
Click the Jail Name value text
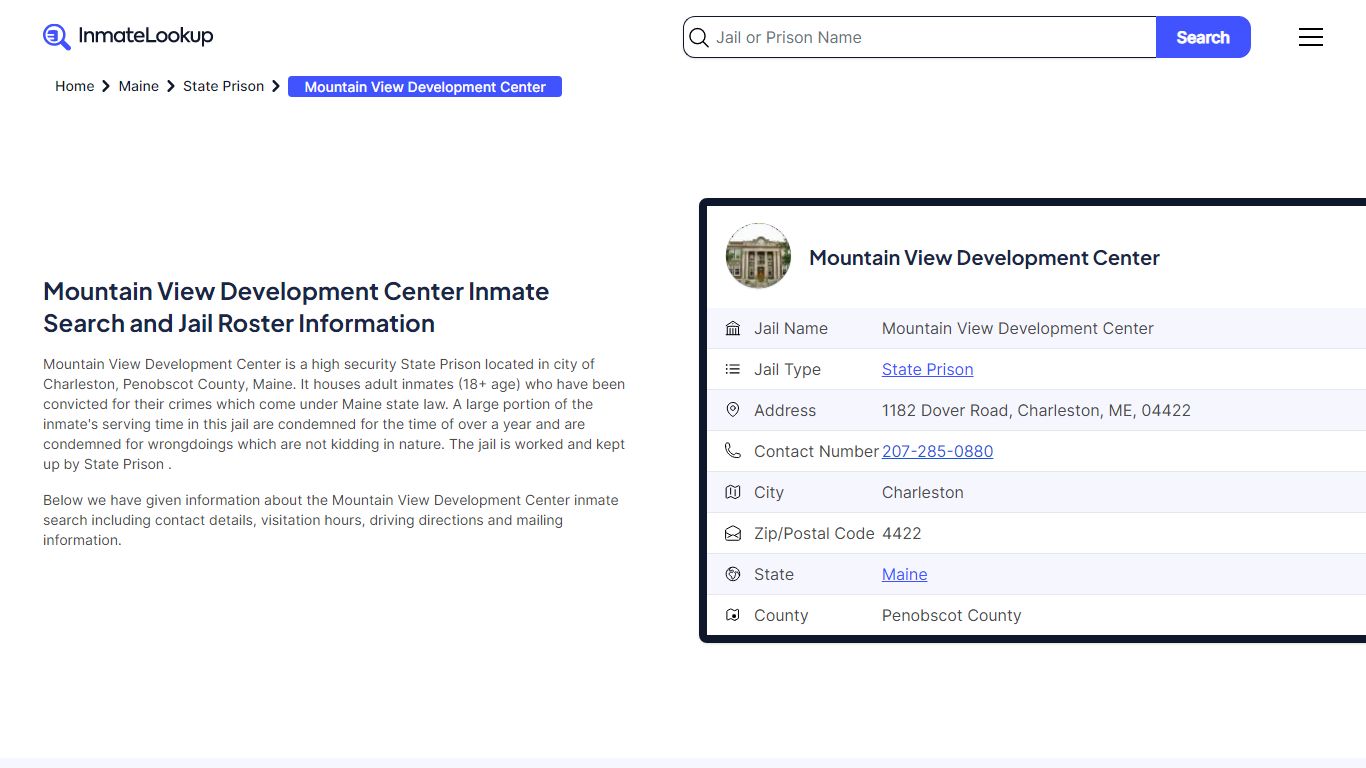click(x=1017, y=328)
